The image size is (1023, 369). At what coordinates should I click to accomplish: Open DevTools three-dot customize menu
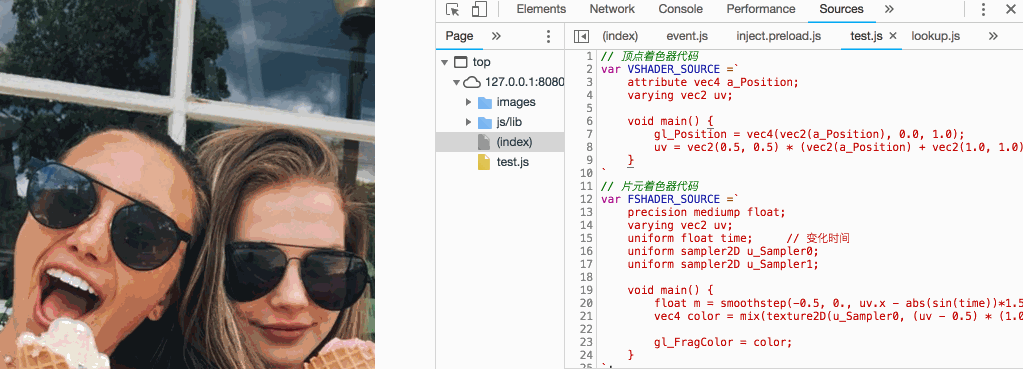(983, 9)
